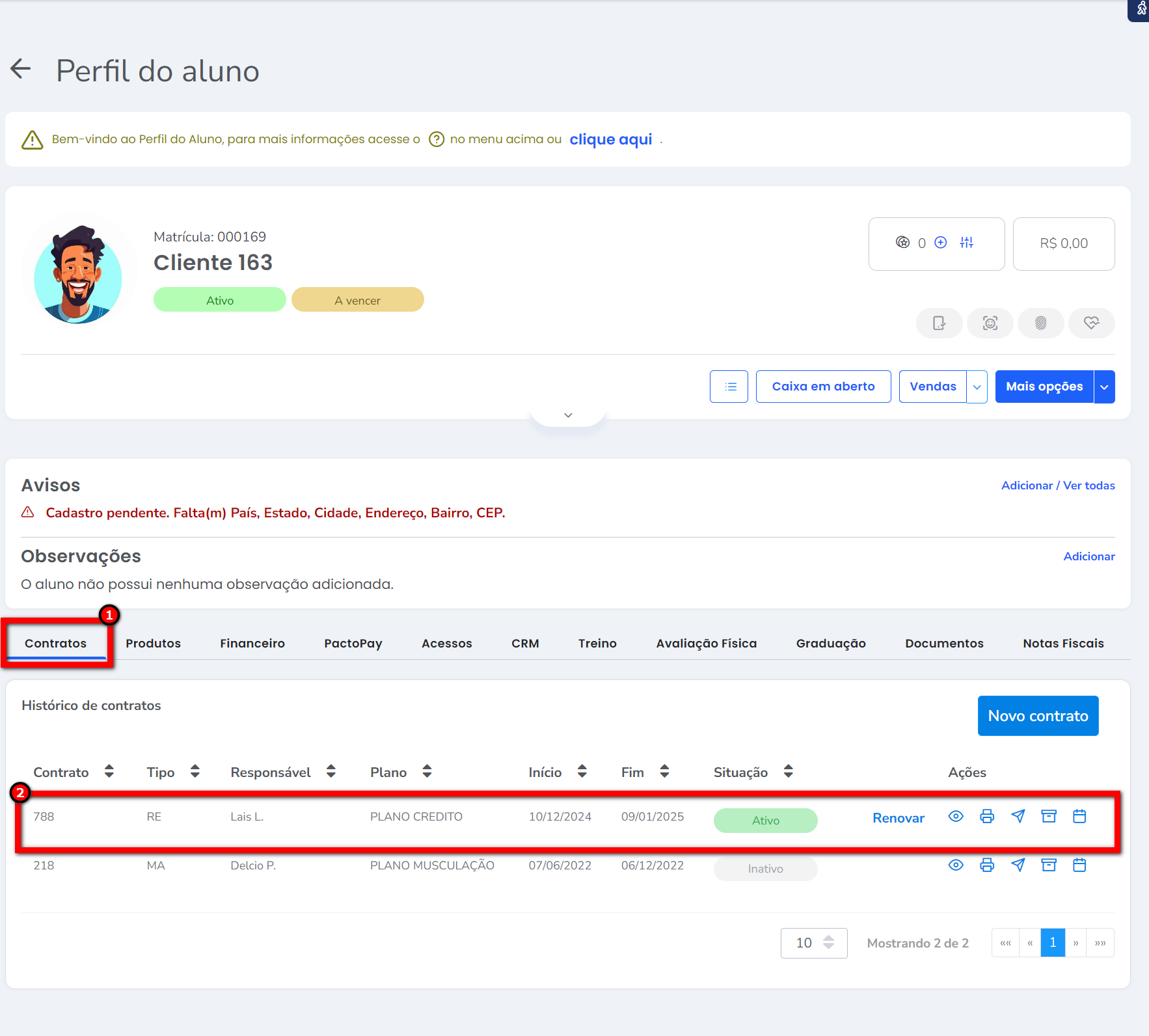Viewport: 1149px width, 1036px height.
Task: View contract 218 with the eye icon
Action: (956, 866)
